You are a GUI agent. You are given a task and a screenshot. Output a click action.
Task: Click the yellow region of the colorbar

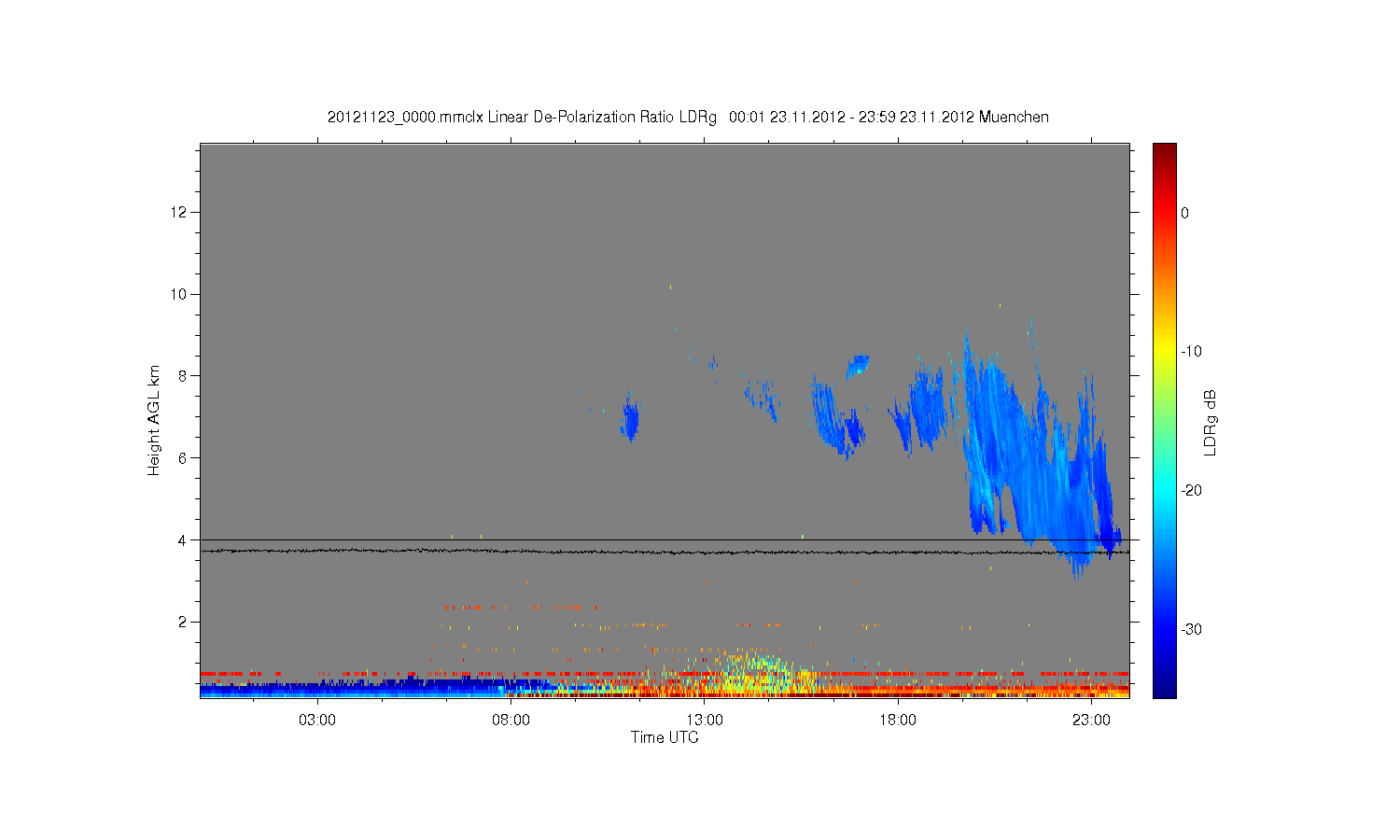[x=1165, y=352]
